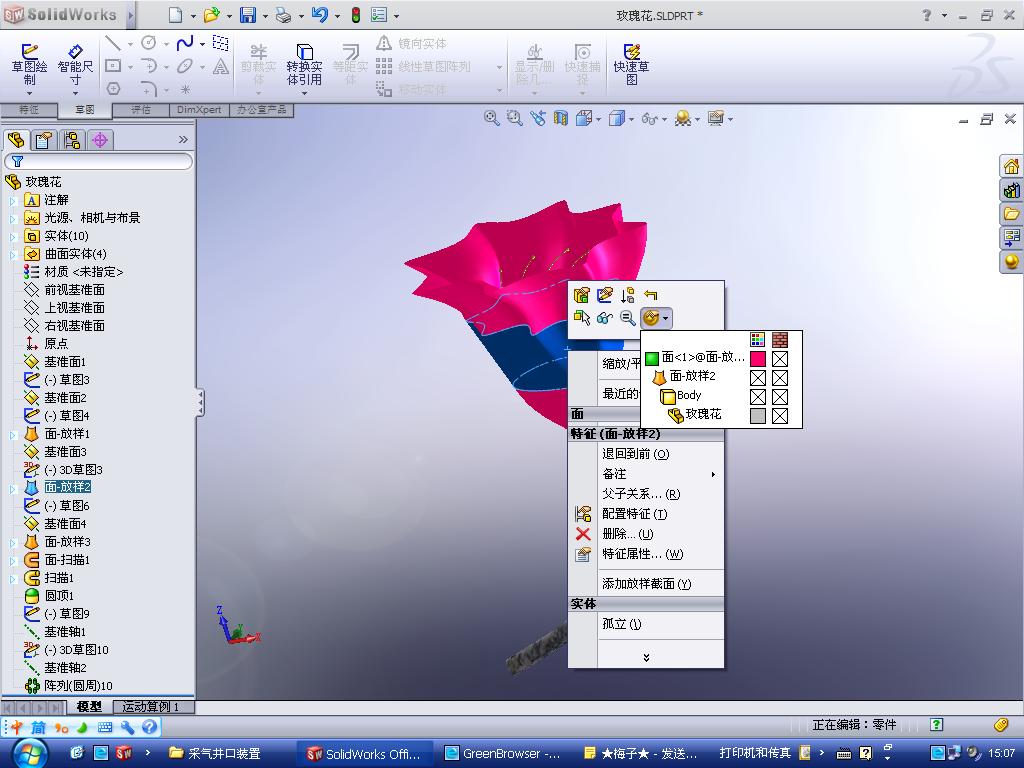1024x768 pixels.
Task: Open the SolidWorks menu flyout arrow
Action: 131,15
